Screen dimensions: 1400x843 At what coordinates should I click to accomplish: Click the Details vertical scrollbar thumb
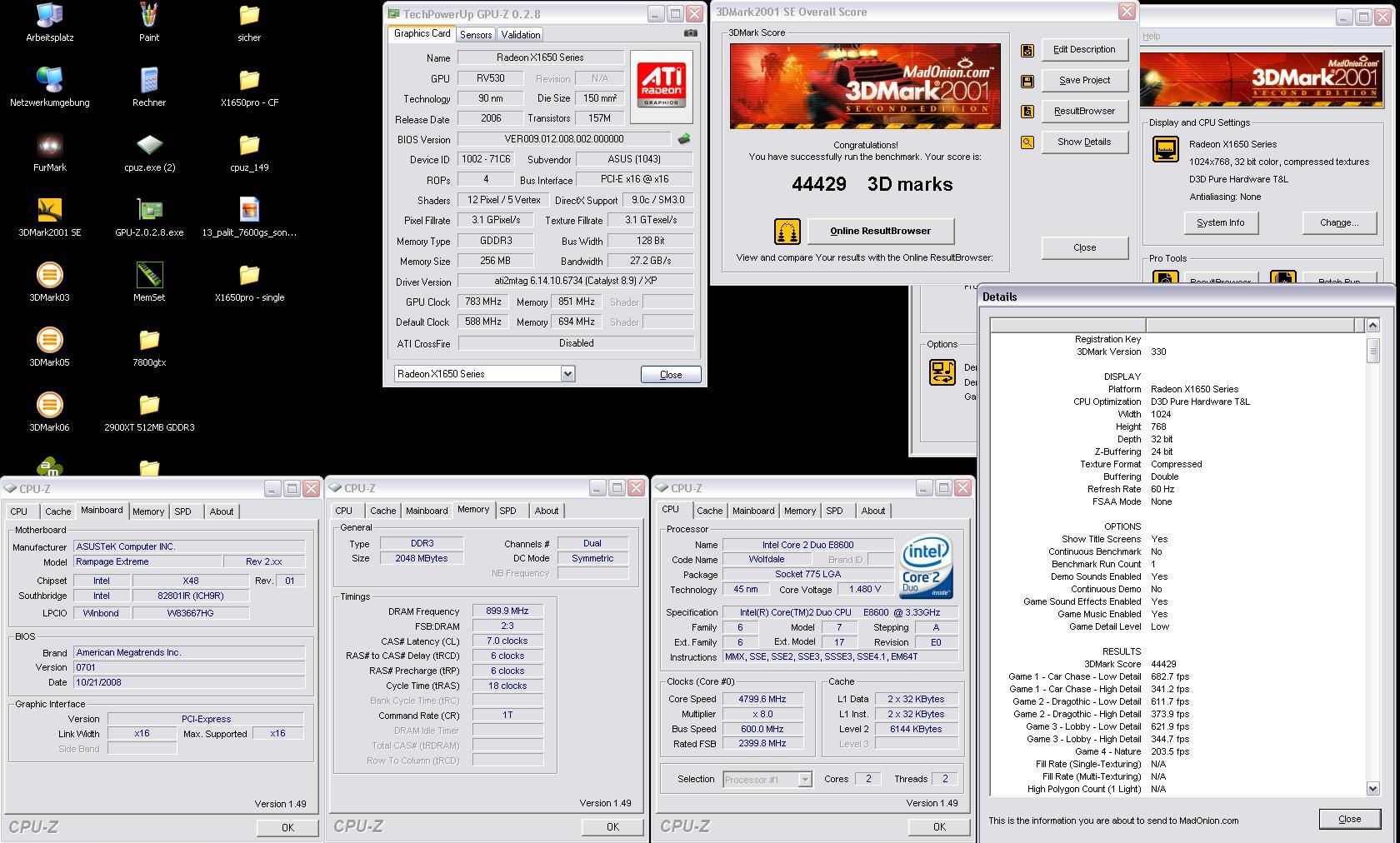click(1372, 350)
